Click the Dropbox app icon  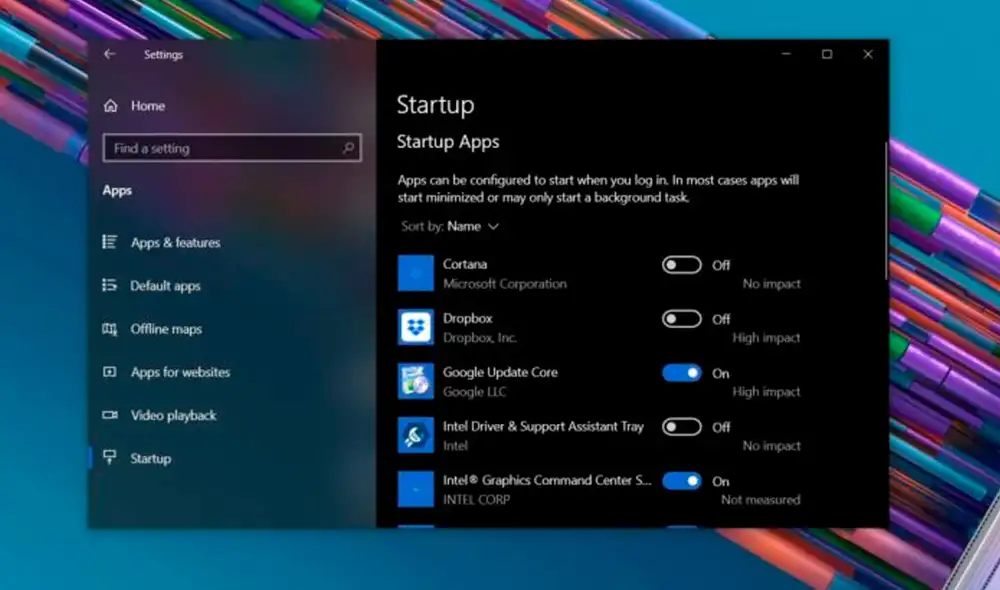[416, 327]
